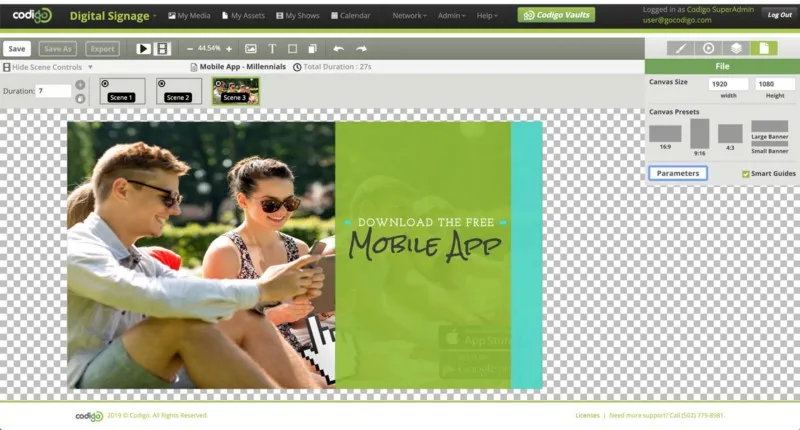The image size is (800, 430).
Task: Click the Undo arrow
Action: (338, 48)
